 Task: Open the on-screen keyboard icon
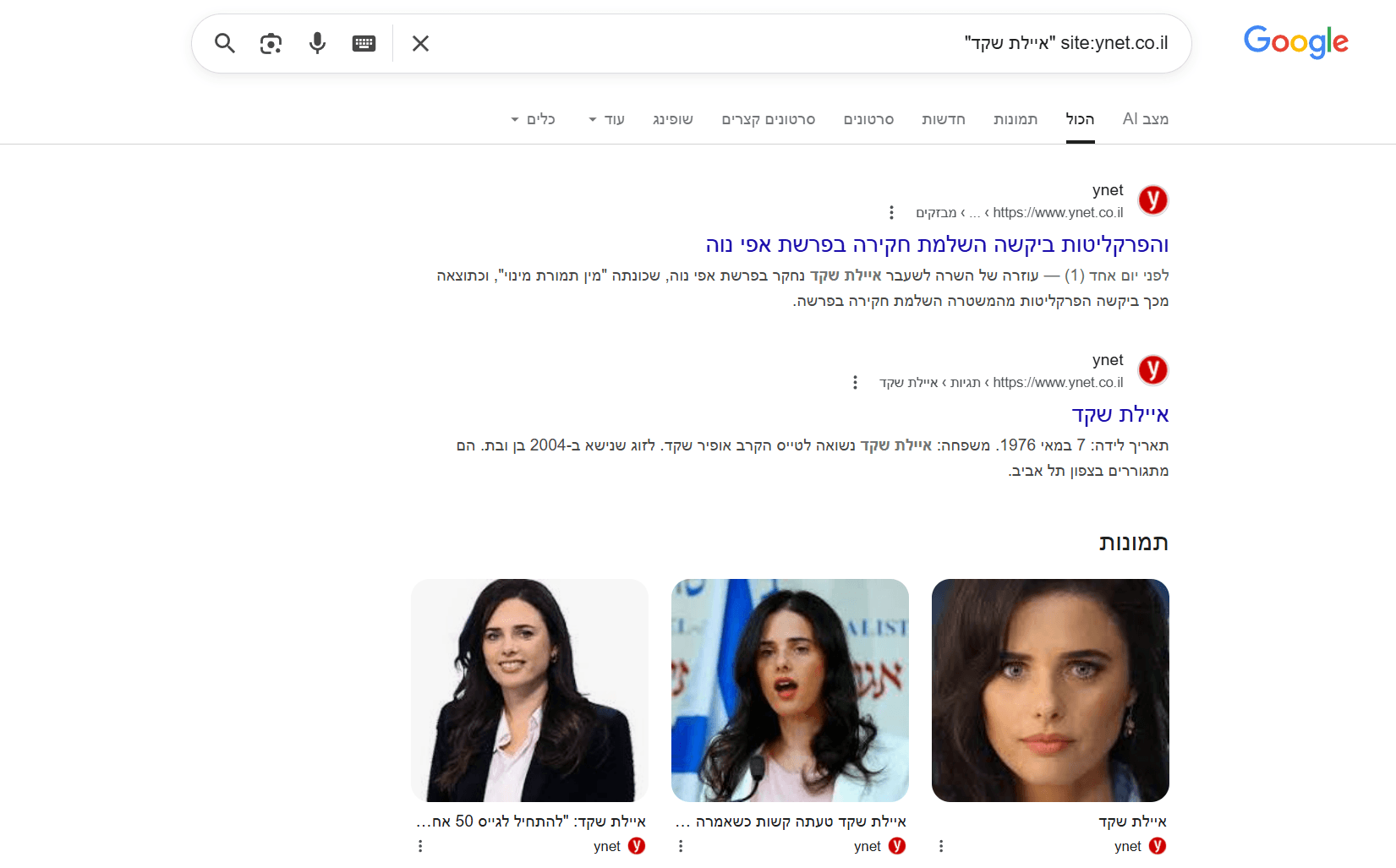click(x=364, y=43)
